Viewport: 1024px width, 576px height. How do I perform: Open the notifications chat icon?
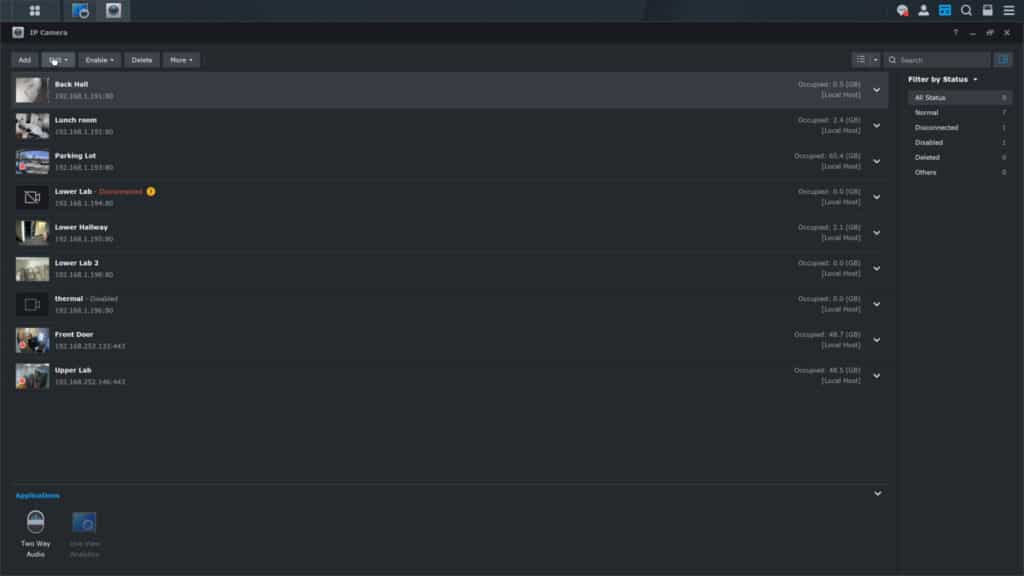click(x=903, y=10)
